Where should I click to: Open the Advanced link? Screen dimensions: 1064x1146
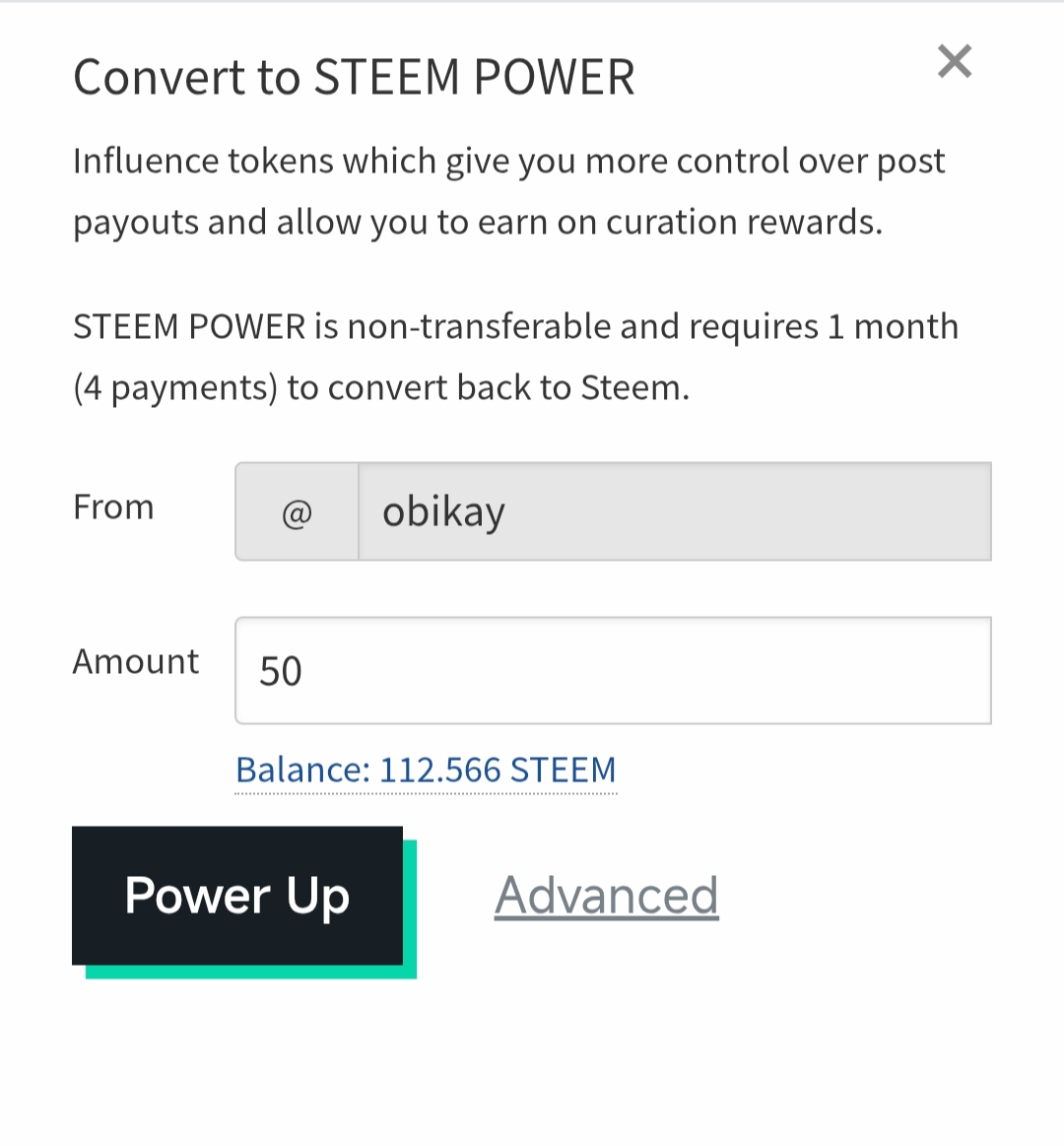pos(606,896)
